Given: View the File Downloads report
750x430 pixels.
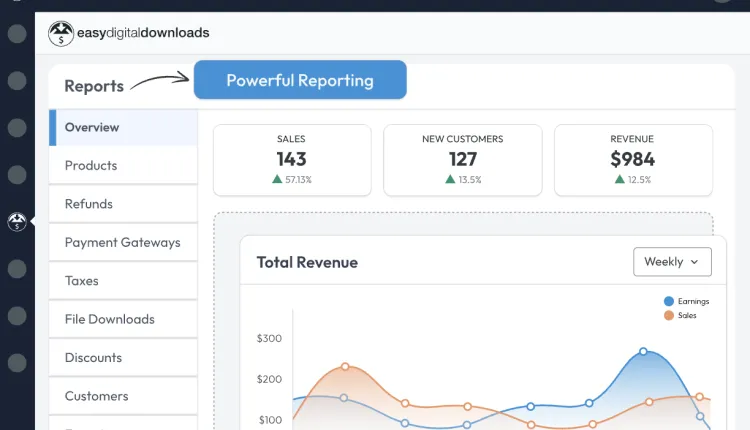Looking at the screenshot, I should [123, 319].
